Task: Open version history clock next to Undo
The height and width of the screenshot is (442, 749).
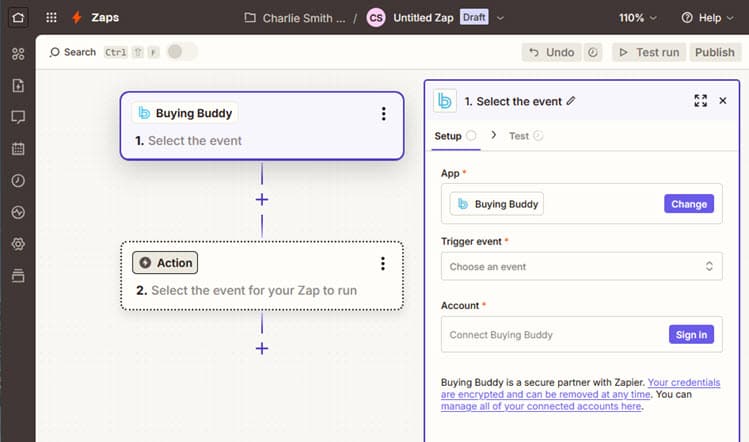Action: pyautogui.click(x=593, y=52)
